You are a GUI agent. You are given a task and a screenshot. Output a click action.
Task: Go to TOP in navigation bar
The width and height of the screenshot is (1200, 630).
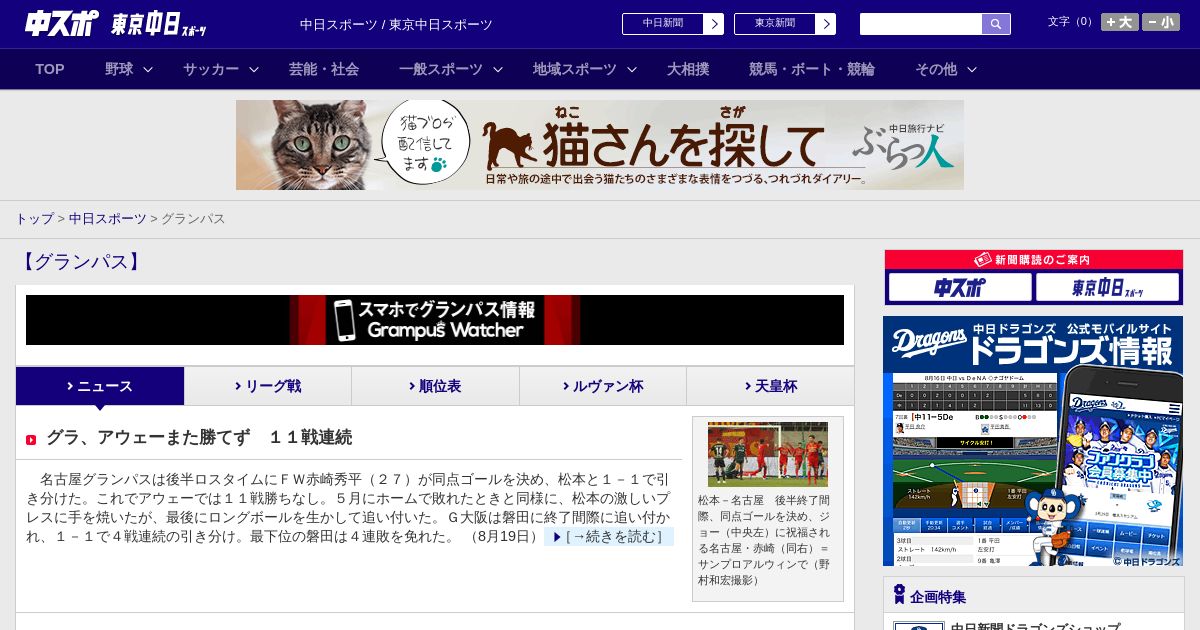[x=50, y=69]
